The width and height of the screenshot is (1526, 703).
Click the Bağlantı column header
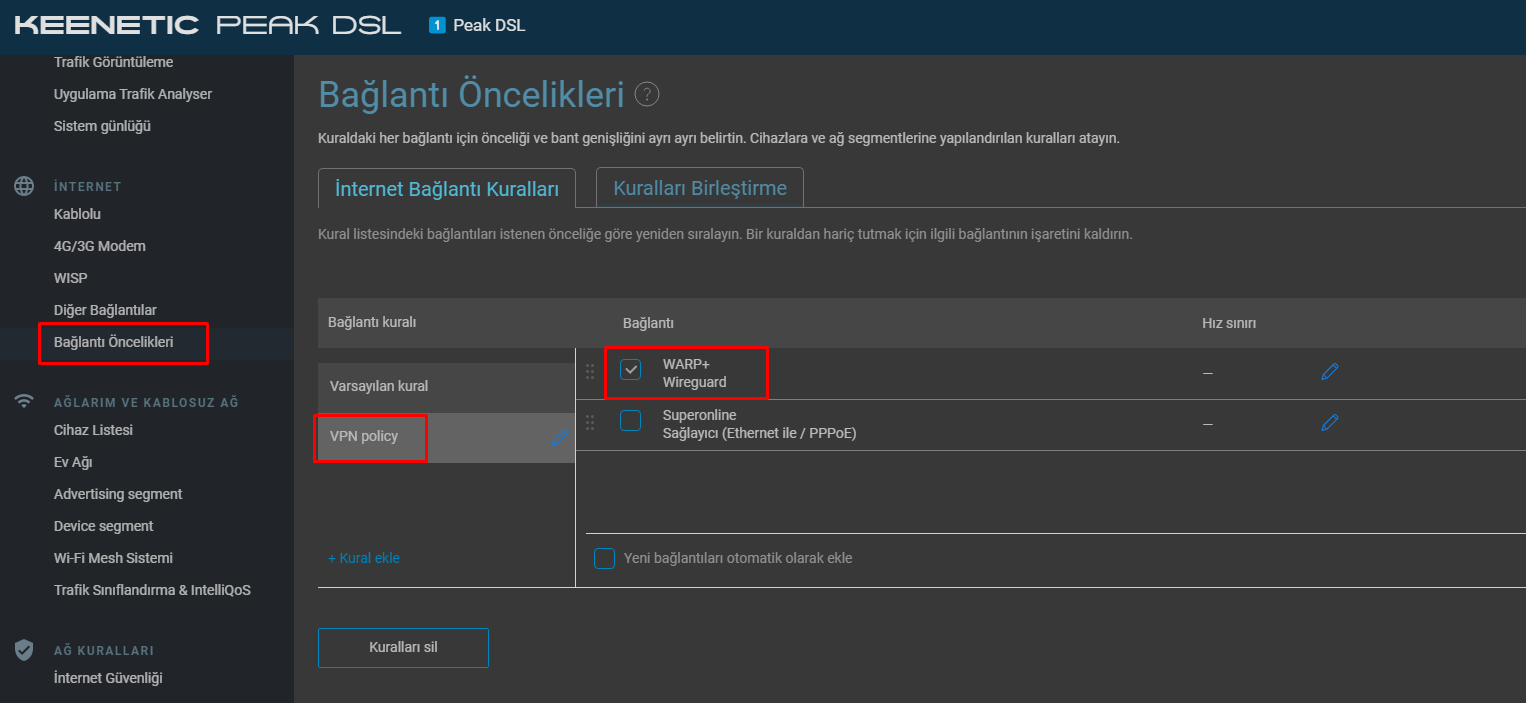point(648,323)
